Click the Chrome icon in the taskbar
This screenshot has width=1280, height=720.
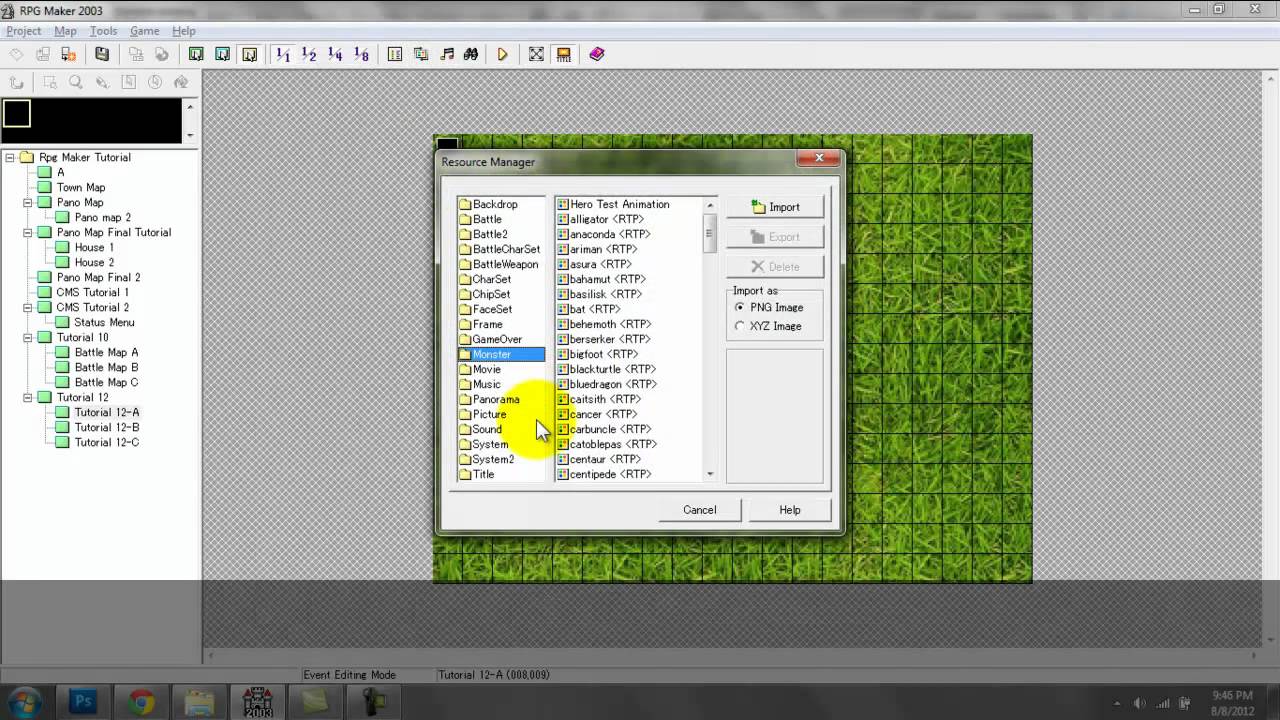[141, 702]
